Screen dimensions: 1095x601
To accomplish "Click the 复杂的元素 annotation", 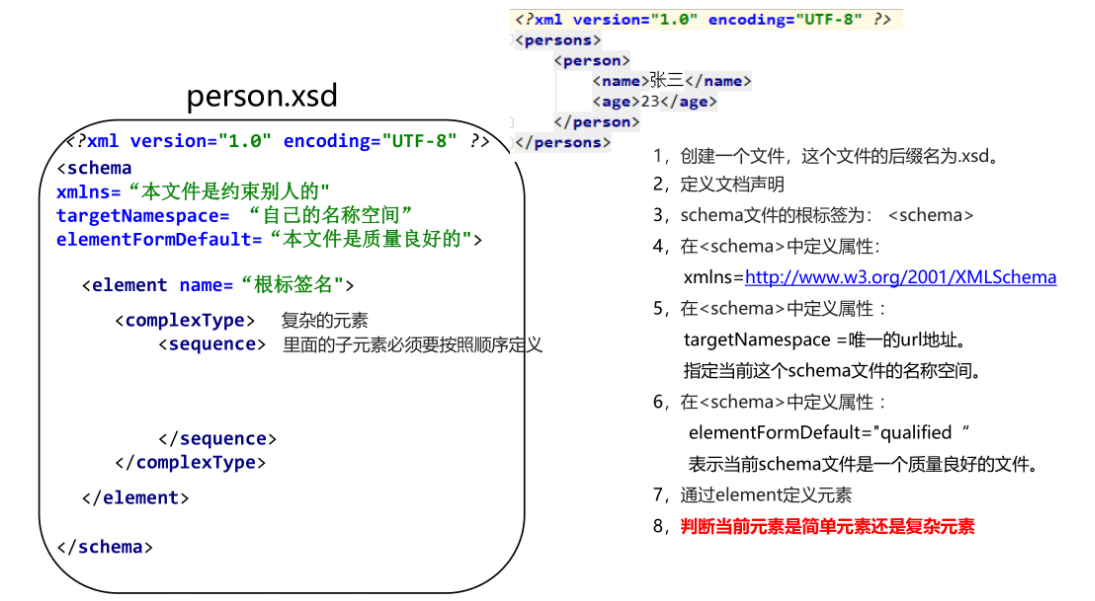I will [324, 320].
